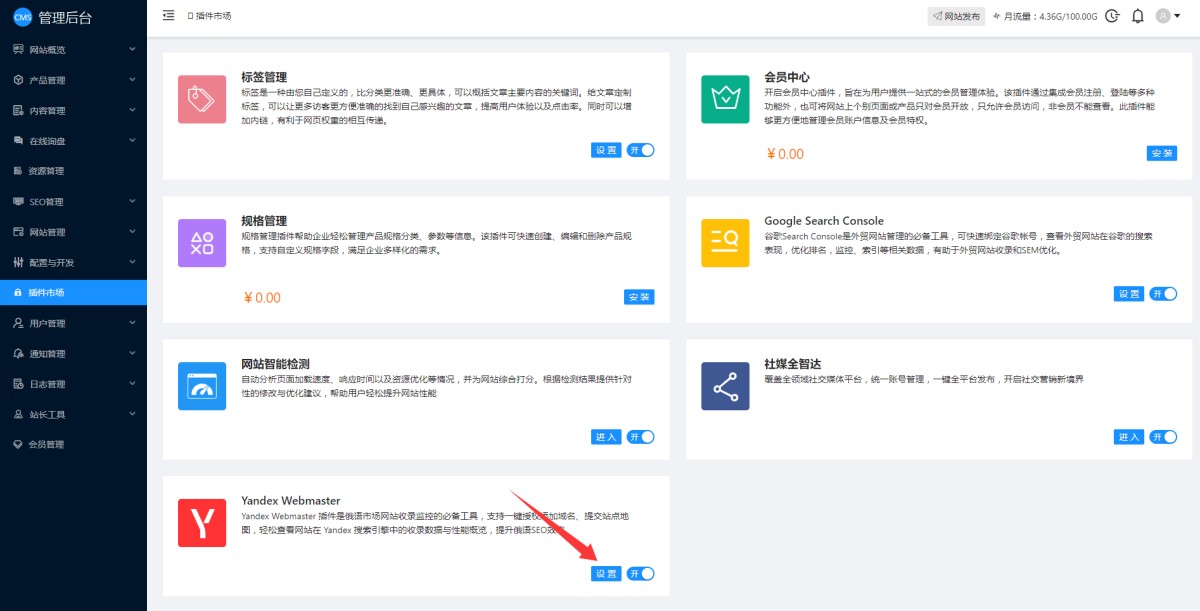Click 设置 button for Yandex Webmaster
1200x611 pixels.
[x=606, y=574]
